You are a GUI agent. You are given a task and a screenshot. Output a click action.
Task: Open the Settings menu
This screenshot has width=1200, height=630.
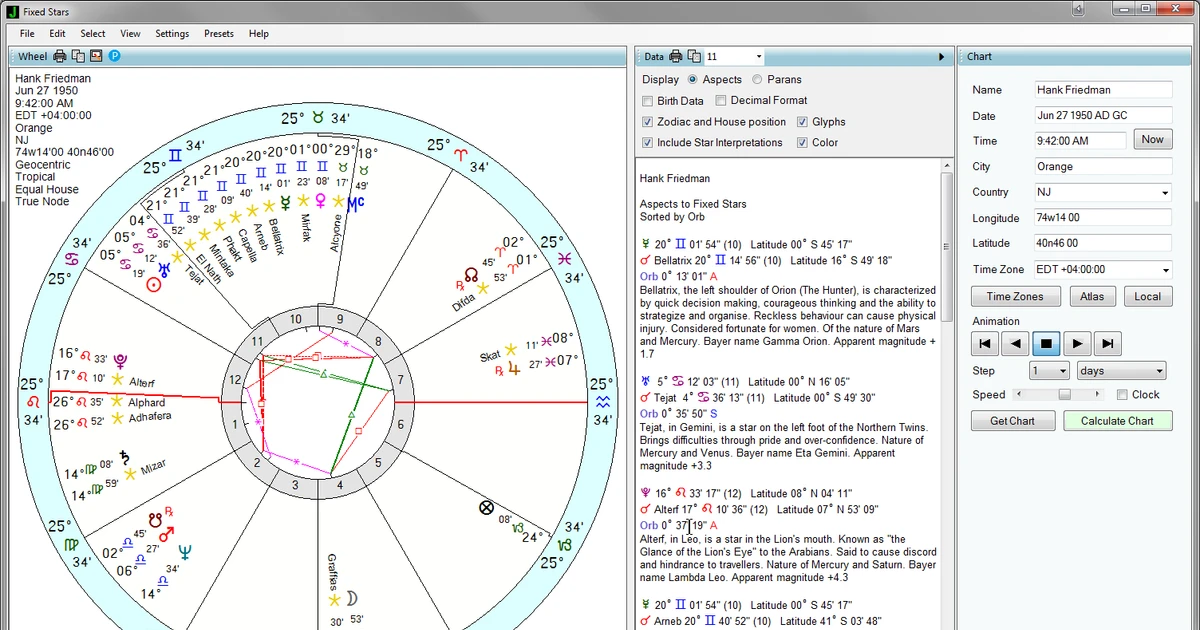172,33
